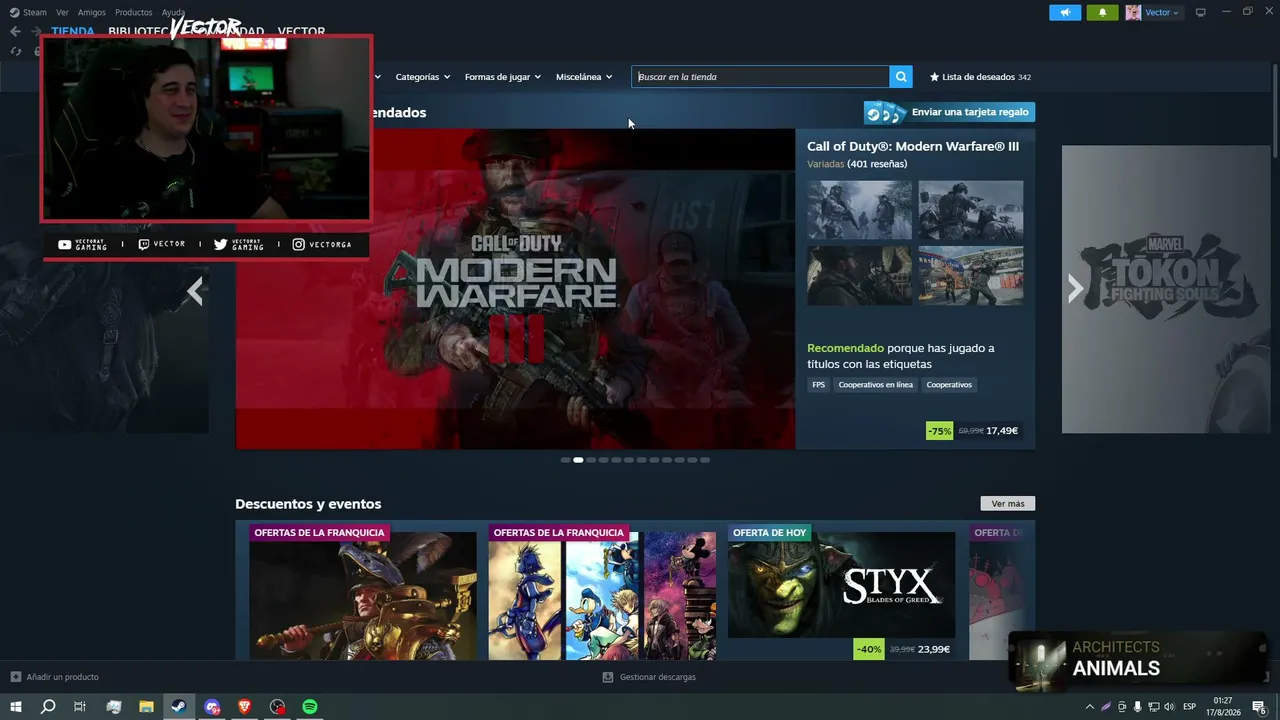Viewport: 1280px width, 720px height.
Task: Click the volume speaker icon in the system tray
Action: pos(1169,707)
